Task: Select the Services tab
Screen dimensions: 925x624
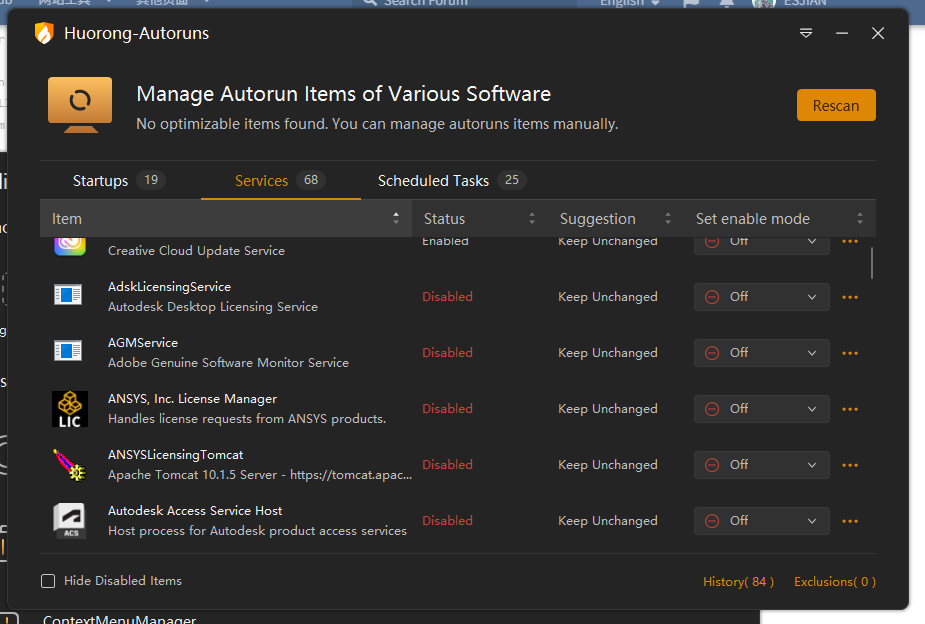Action: (x=280, y=180)
